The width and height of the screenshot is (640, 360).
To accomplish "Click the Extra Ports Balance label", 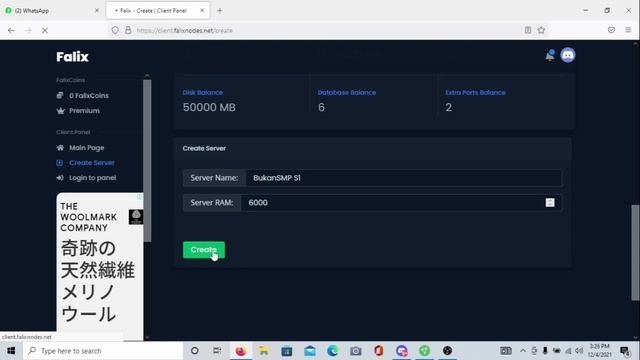I will coord(476,93).
